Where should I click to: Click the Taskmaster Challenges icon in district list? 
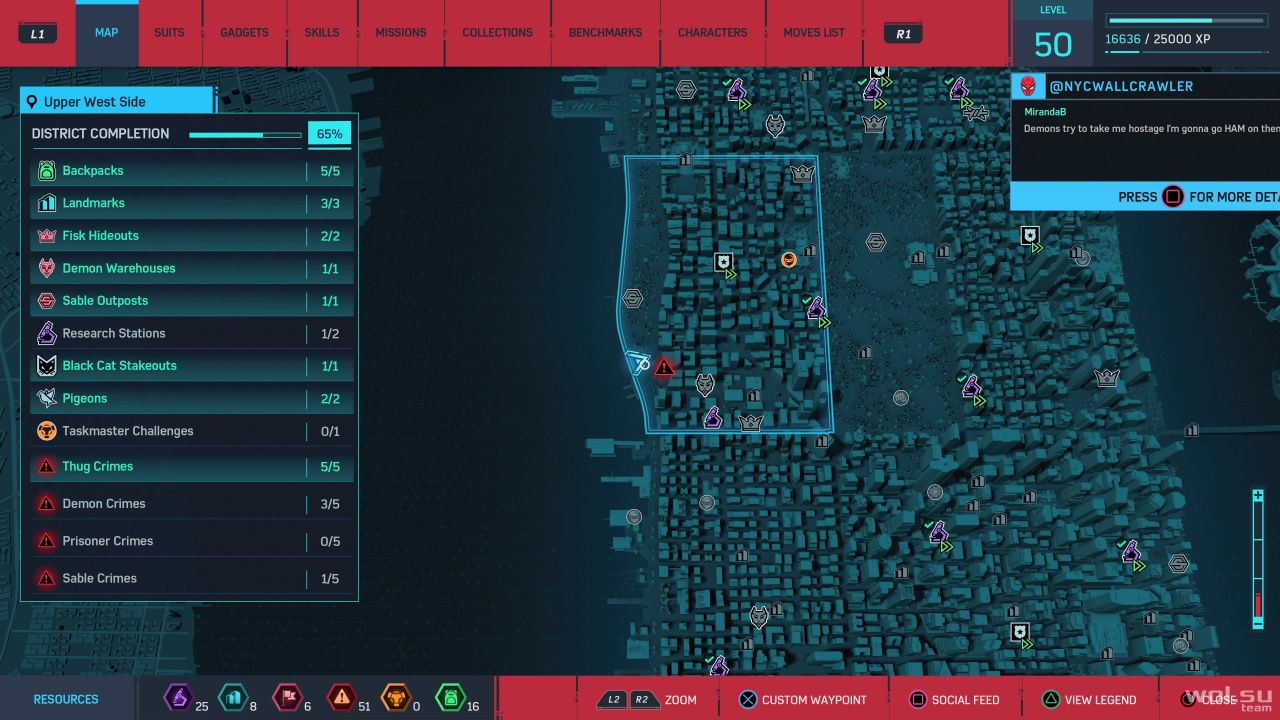pos(46,431)
